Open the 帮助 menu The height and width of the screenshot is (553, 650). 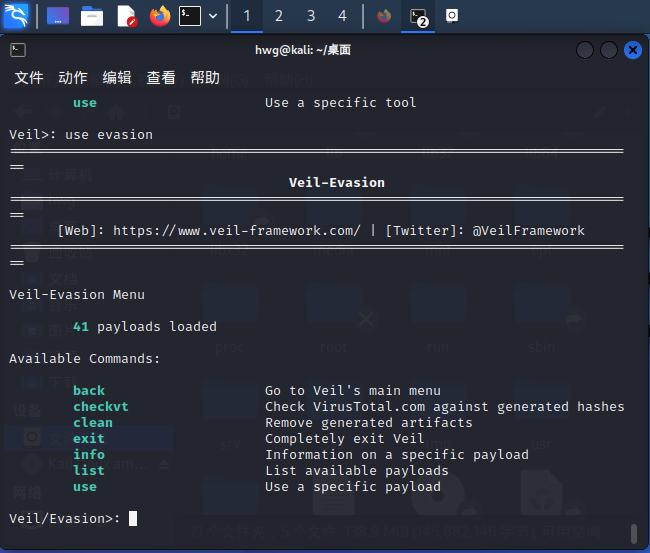pyautogui.click(x=205, y=78)
